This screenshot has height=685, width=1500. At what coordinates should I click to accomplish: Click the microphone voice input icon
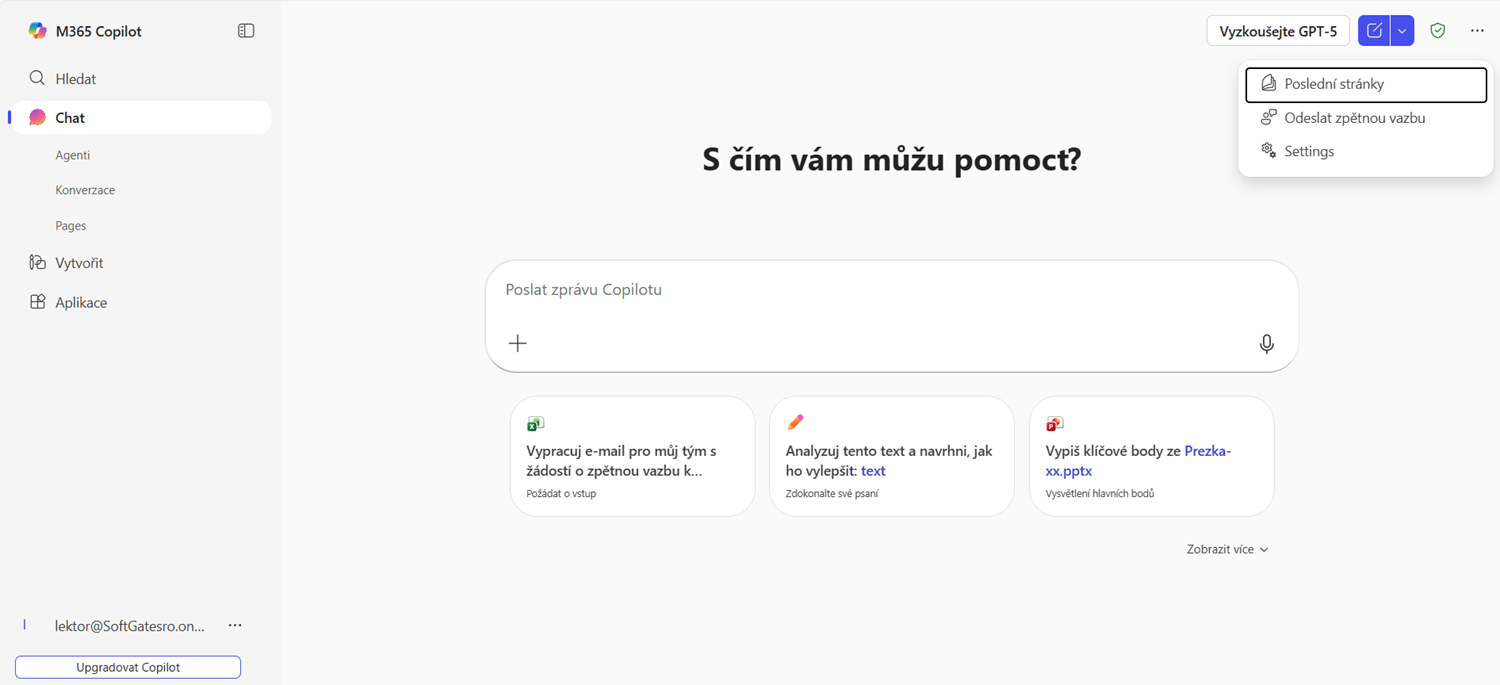tap(1266, 344)
